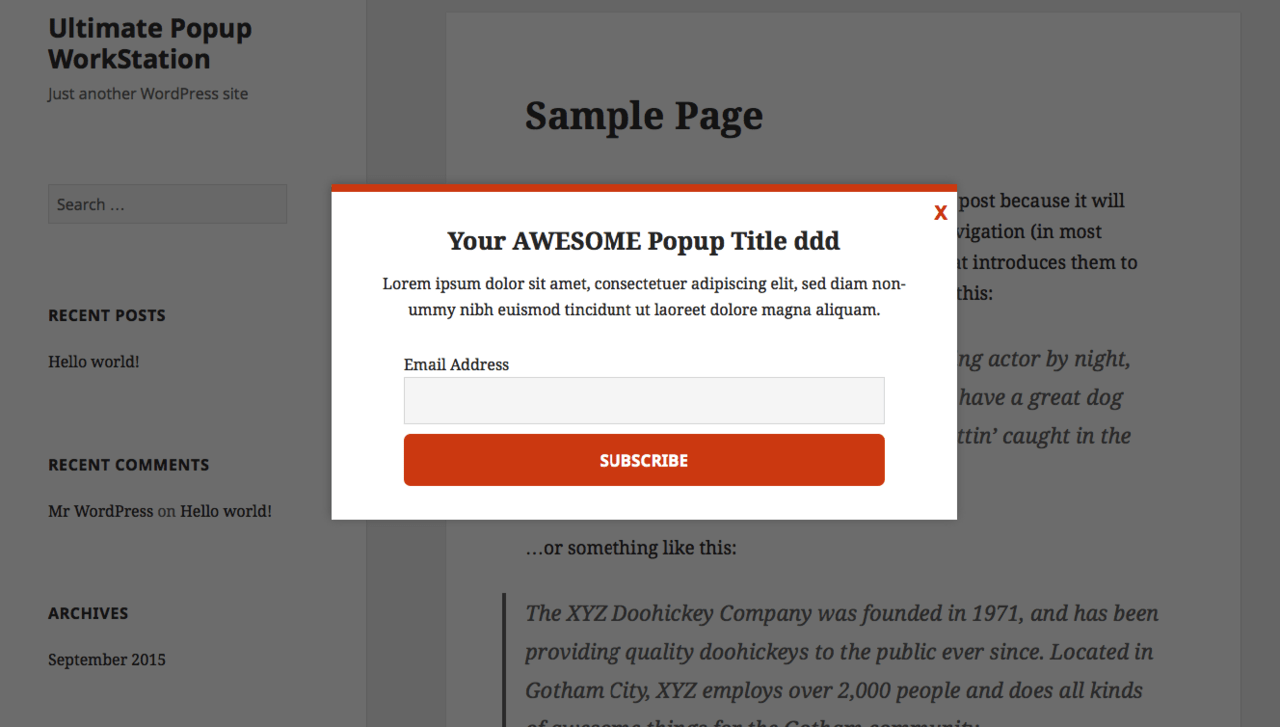Click the …or something like this: text

click(x=631, y=548)
